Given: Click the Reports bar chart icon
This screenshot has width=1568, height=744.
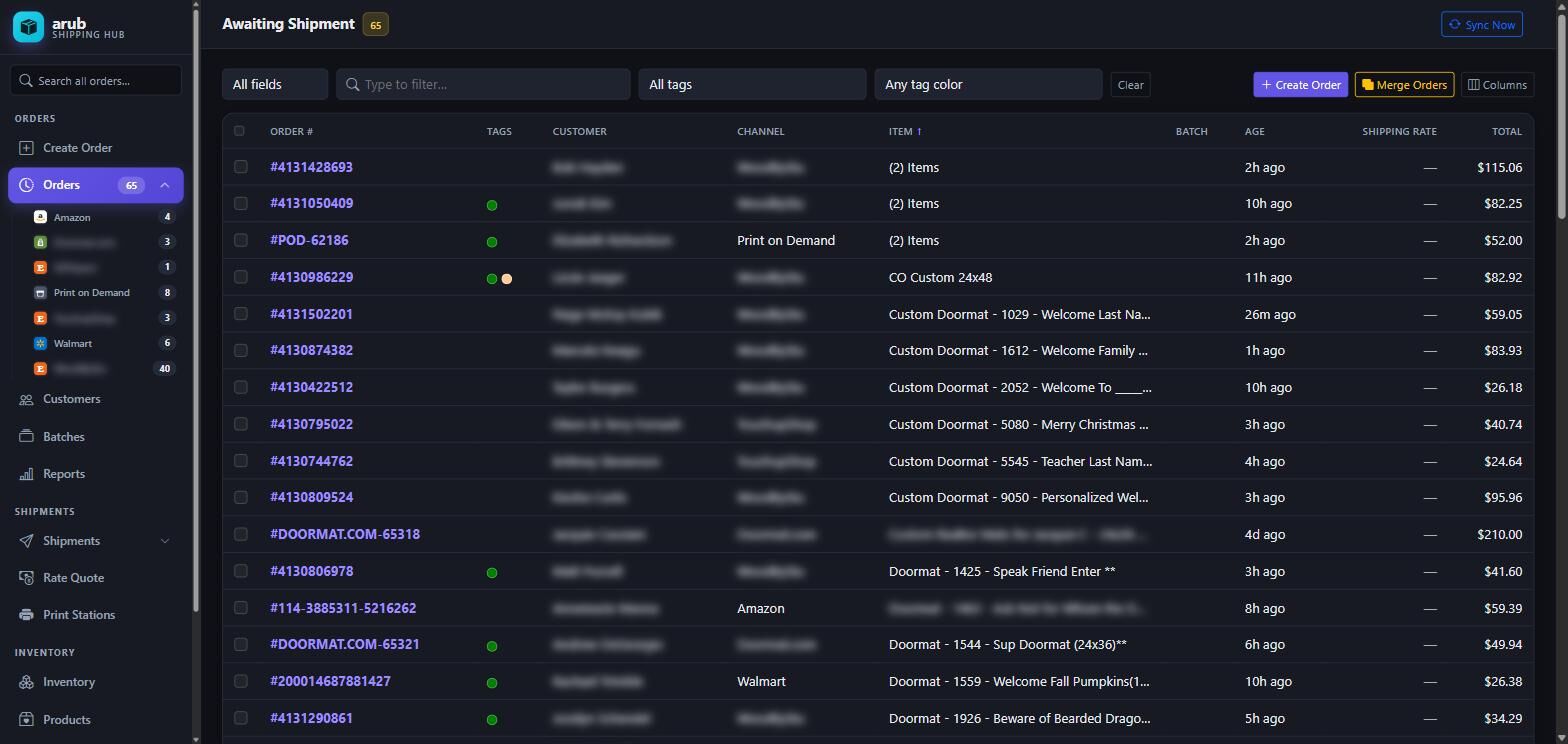Looking at the screenshot, I should click(x=26, y=474).
